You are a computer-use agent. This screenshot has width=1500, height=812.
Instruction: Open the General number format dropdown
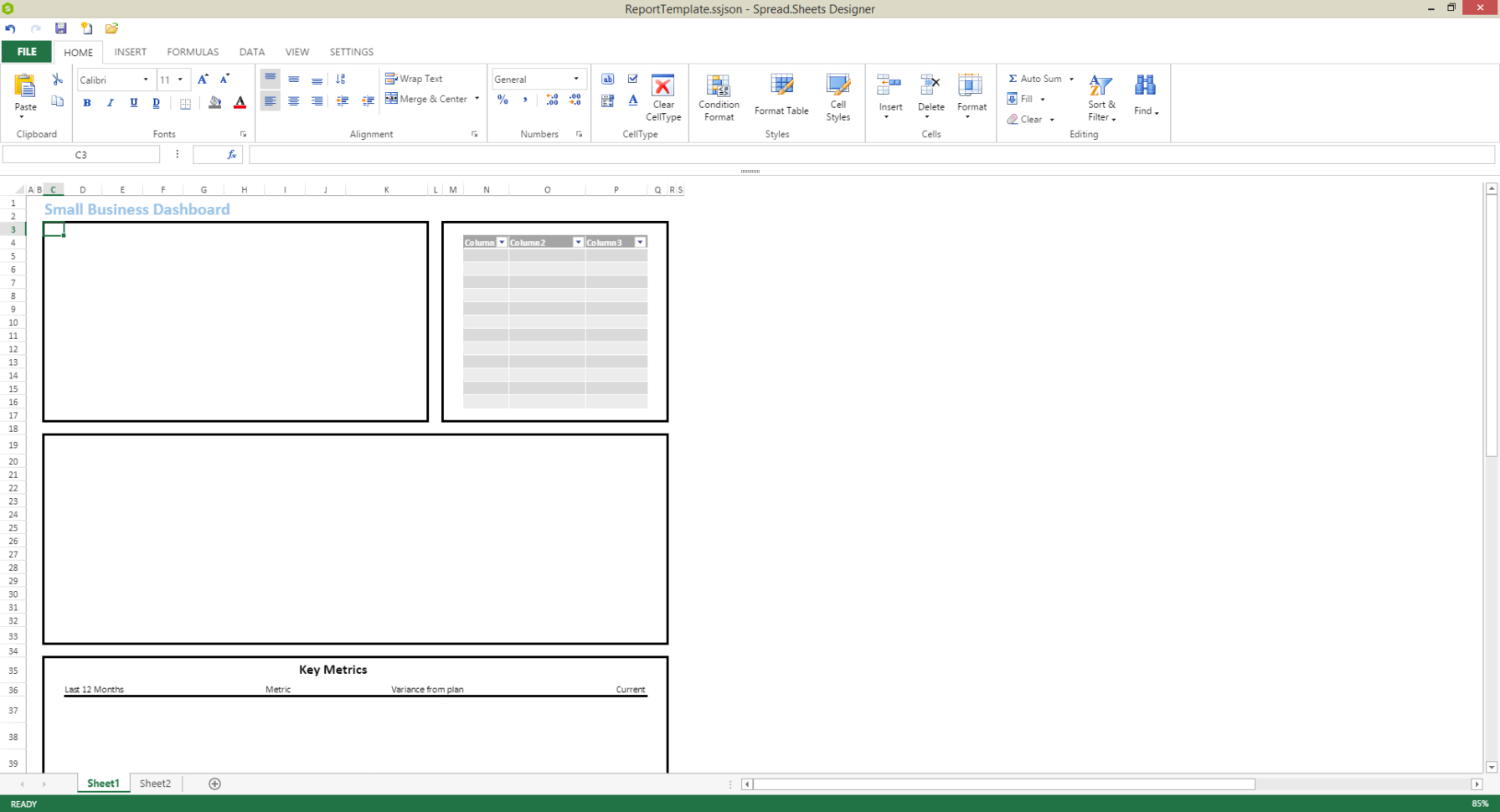576,79
